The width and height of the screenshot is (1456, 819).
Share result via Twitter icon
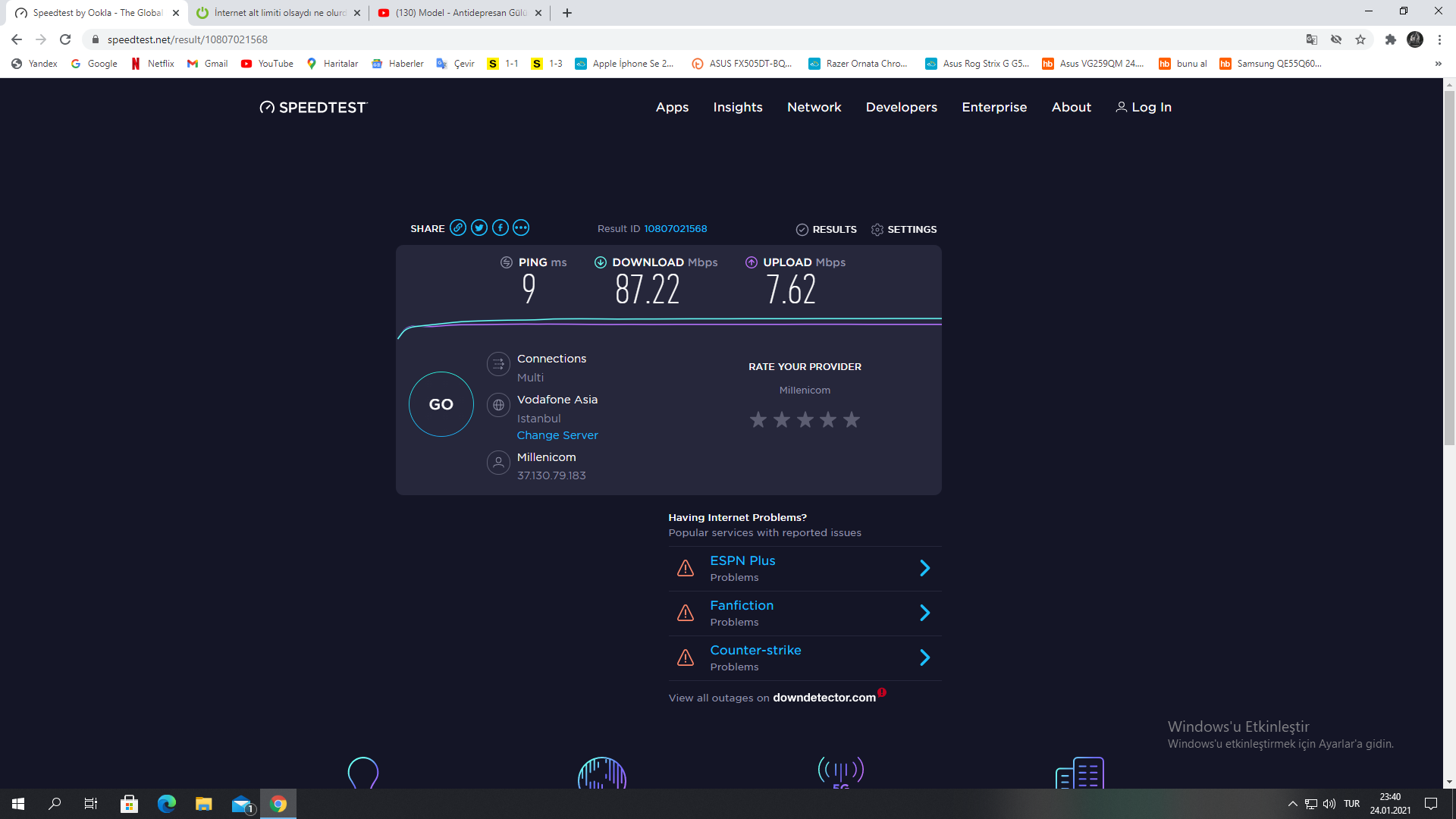tap(479, 228)
